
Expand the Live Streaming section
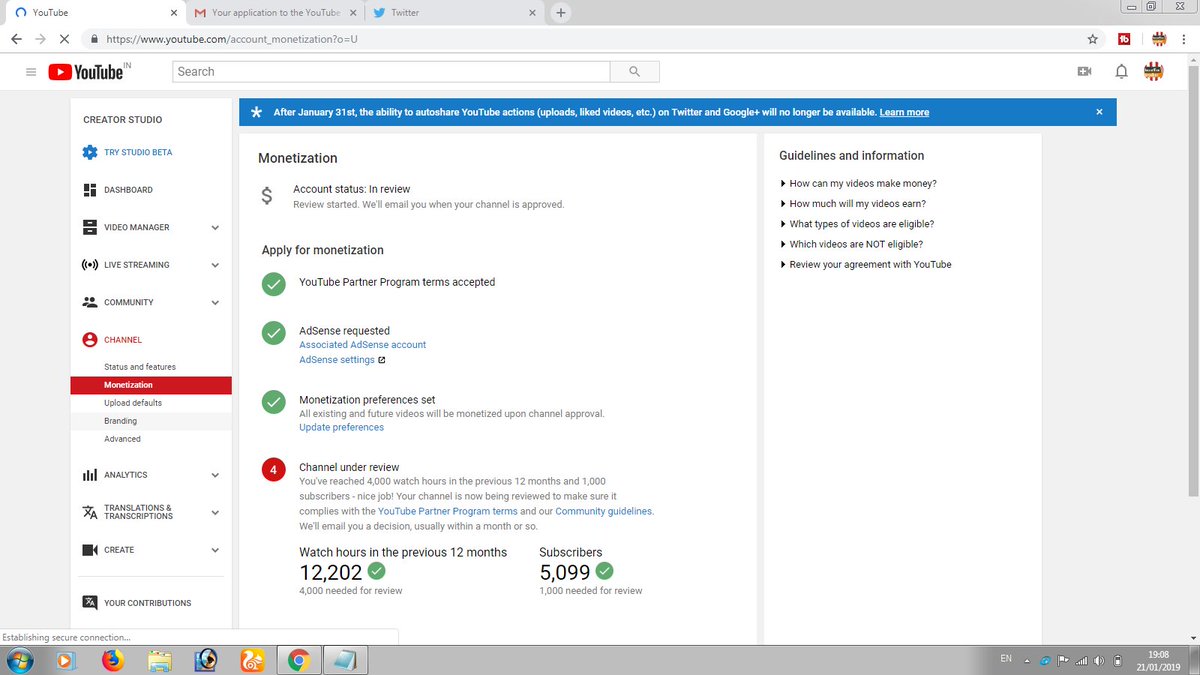pyautogui.click(x=214, y=265)
